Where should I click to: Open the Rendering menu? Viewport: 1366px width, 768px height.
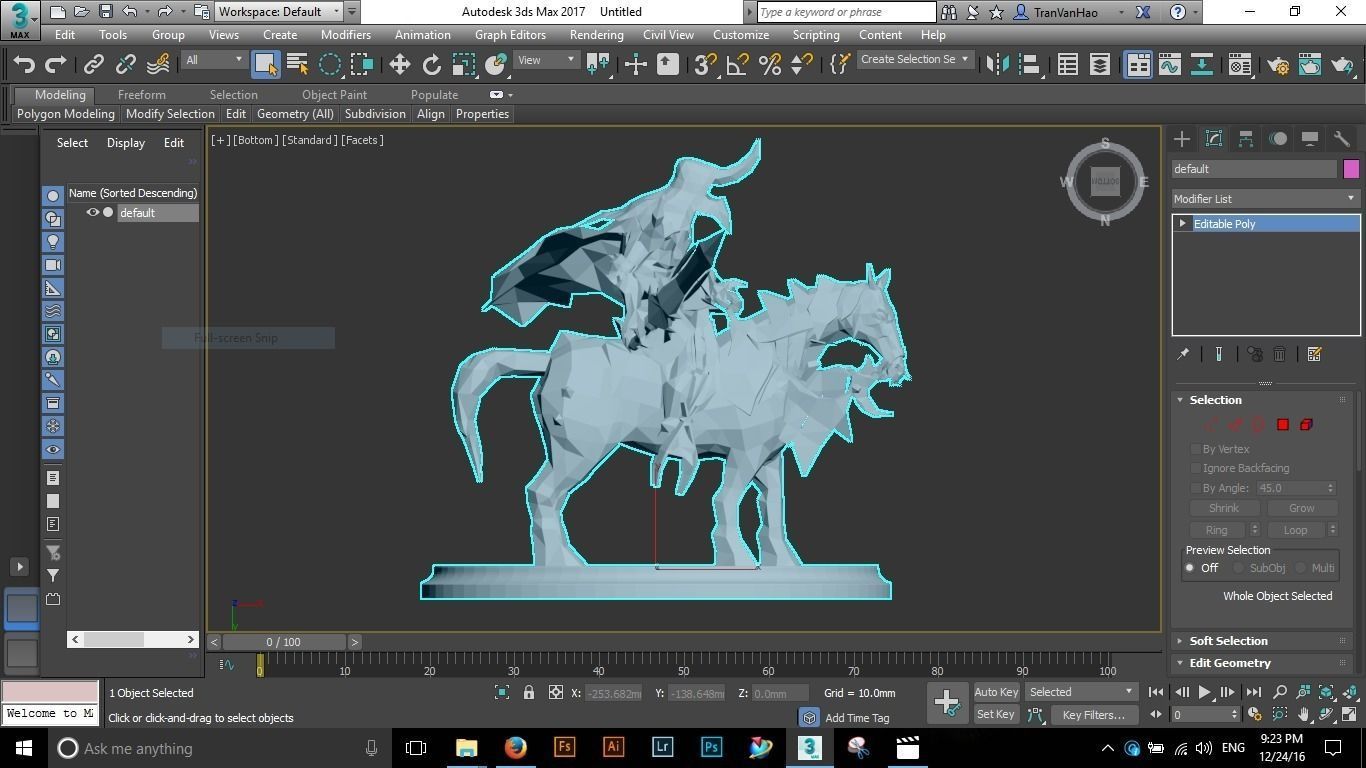pos(596,35)
